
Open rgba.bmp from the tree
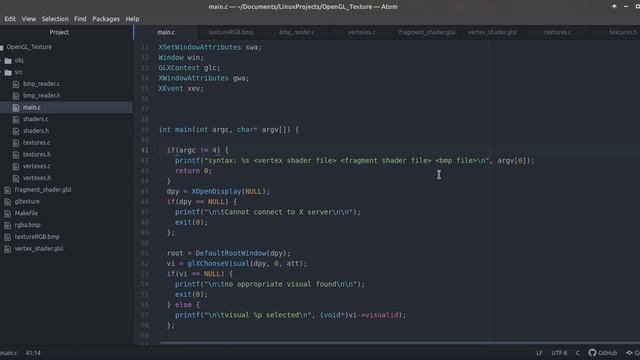(27, 225)
